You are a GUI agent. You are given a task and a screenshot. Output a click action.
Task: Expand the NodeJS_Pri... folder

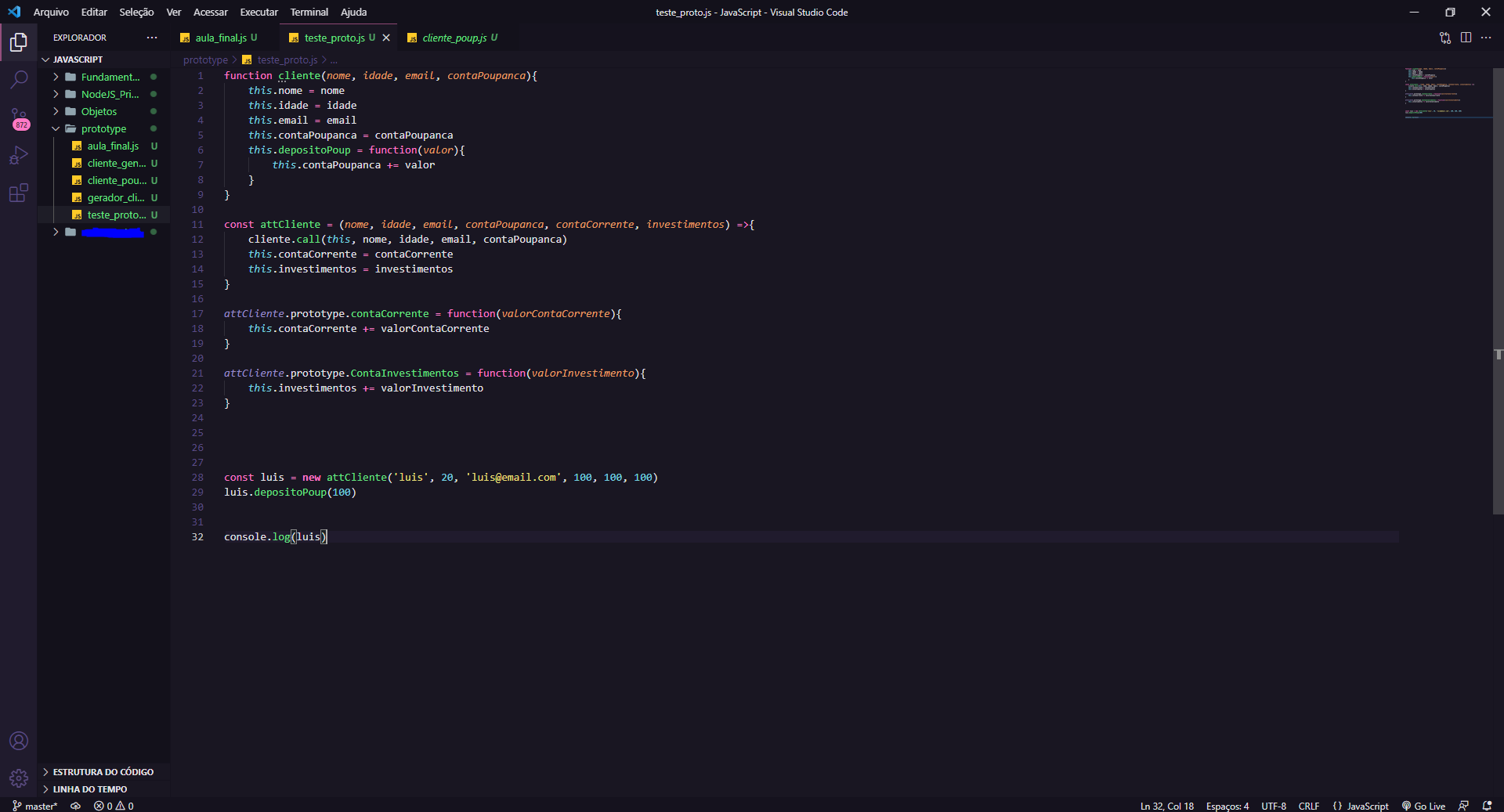click(x=103, y=94)
